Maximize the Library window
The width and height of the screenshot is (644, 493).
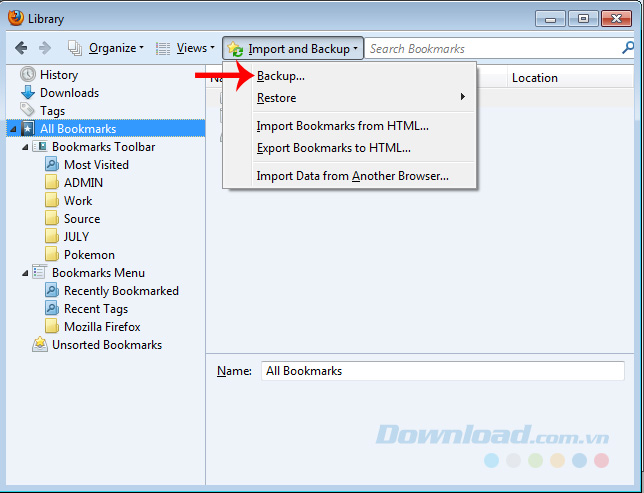coord(583,19)
